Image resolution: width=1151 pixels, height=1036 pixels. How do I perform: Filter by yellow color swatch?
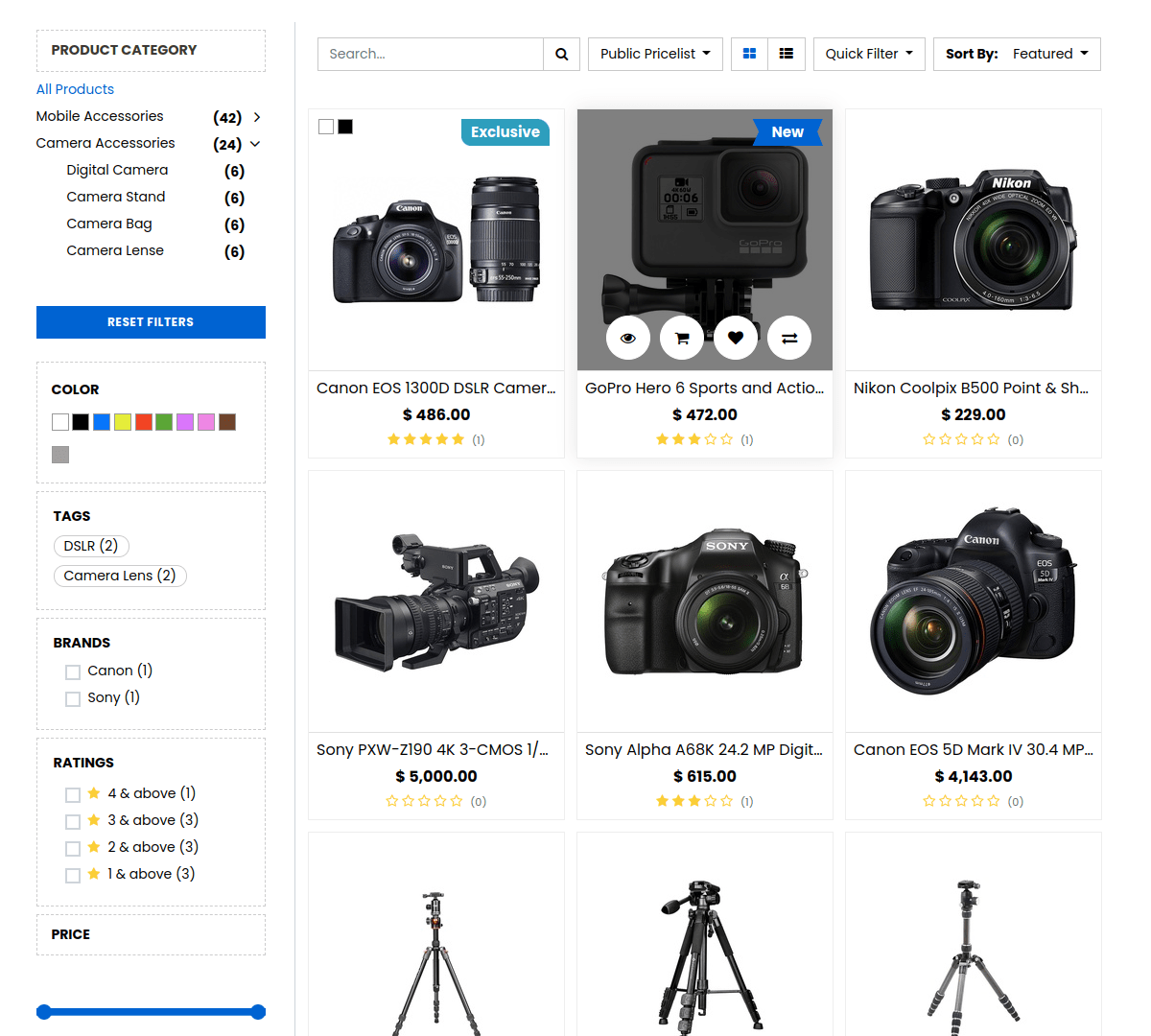tap(123, 422)
